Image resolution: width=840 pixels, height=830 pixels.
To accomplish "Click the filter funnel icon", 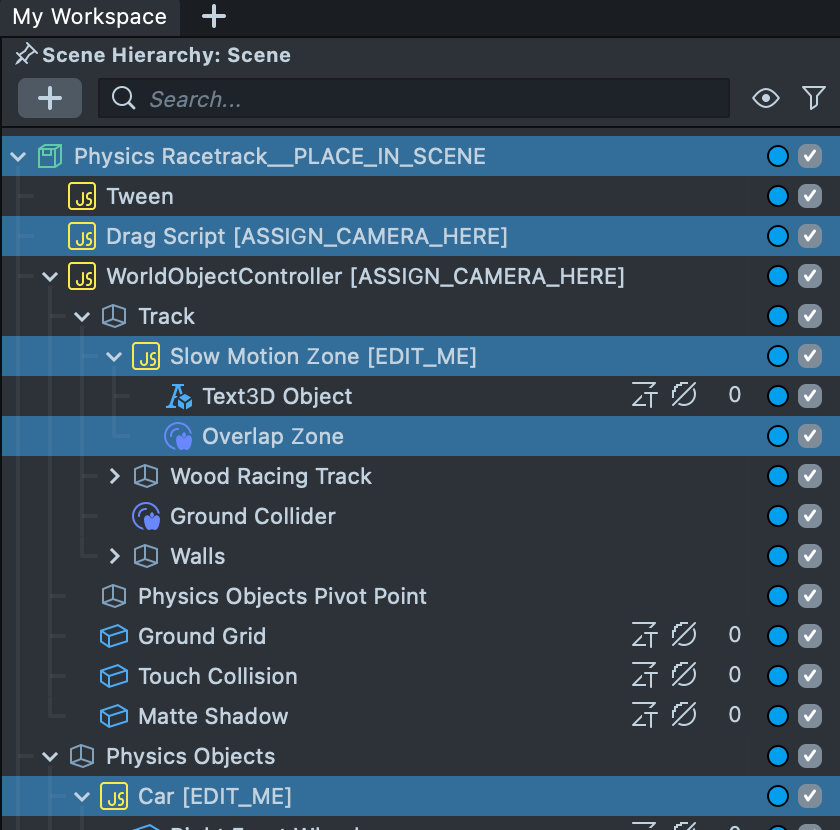I will point(814,98).
